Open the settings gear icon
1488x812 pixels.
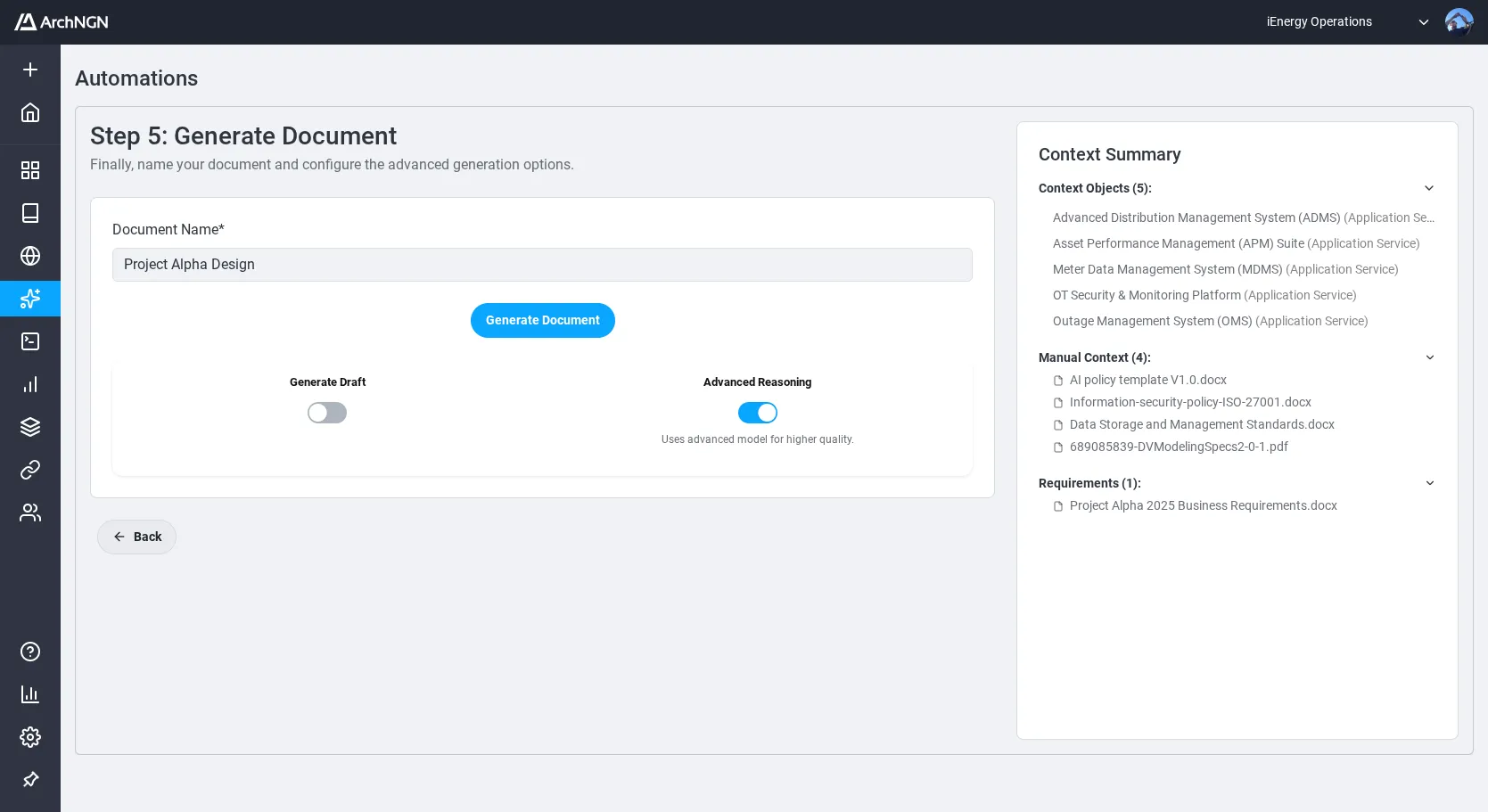pyautogui.click(x=30, y=737)
